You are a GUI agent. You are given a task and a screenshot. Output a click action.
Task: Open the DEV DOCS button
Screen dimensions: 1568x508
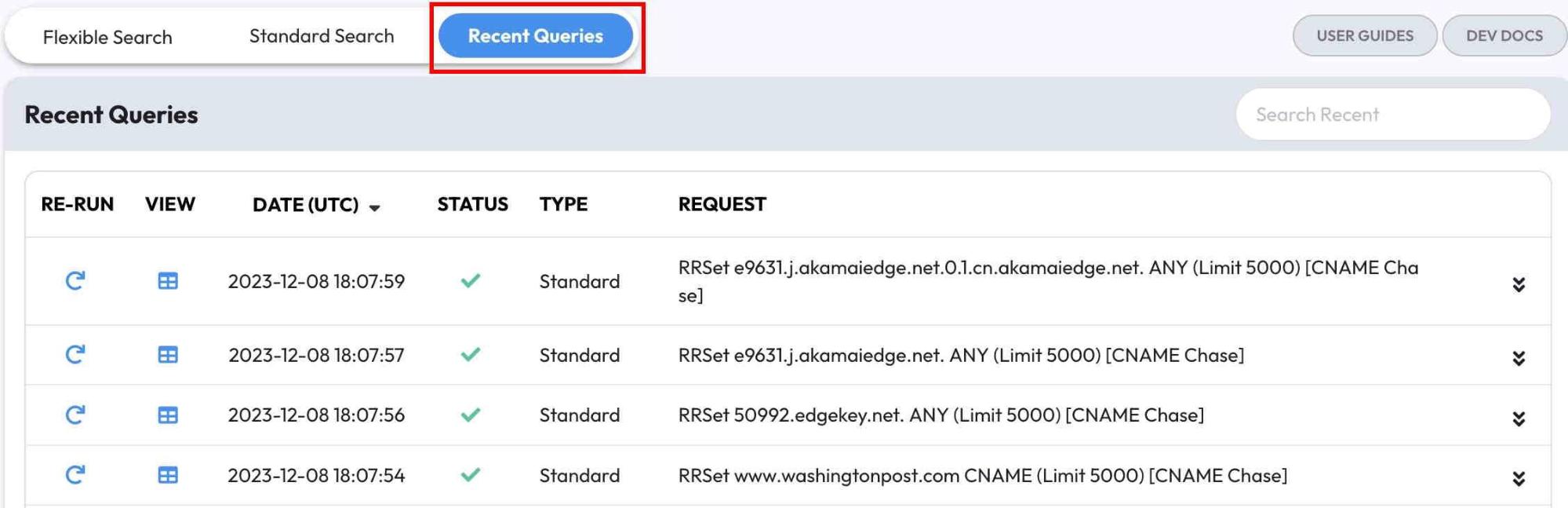[1504, 35]
